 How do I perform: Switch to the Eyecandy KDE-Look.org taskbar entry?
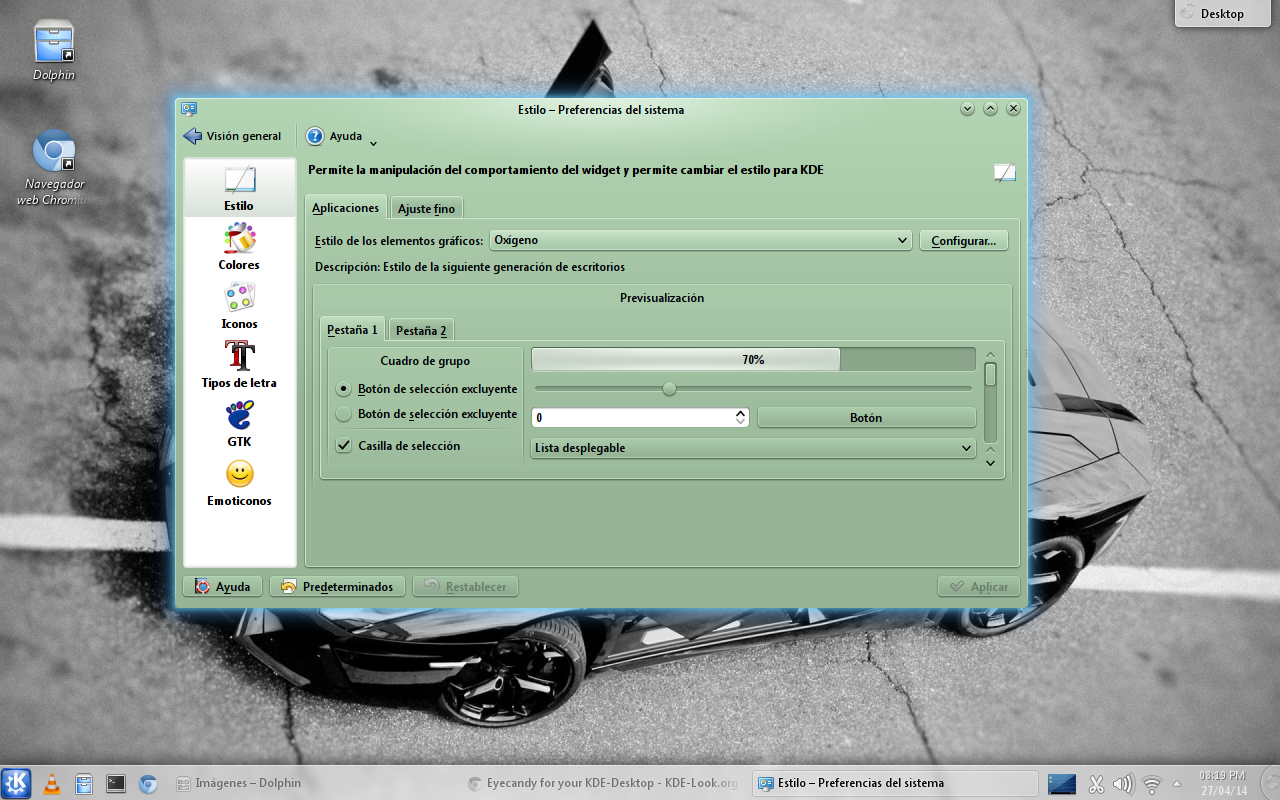(604, 783)
